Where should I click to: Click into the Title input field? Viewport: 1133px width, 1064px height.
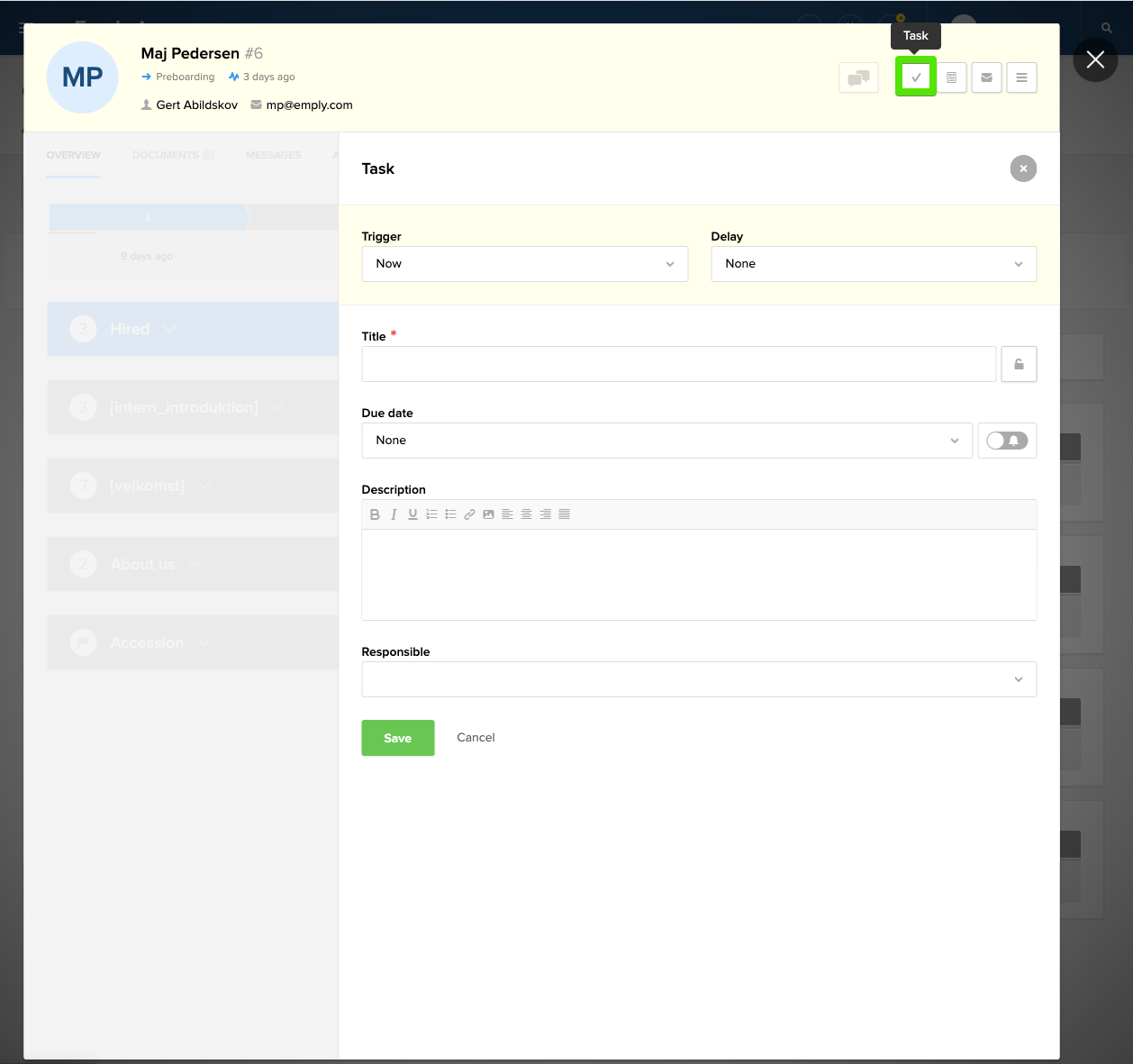point(678,364)
